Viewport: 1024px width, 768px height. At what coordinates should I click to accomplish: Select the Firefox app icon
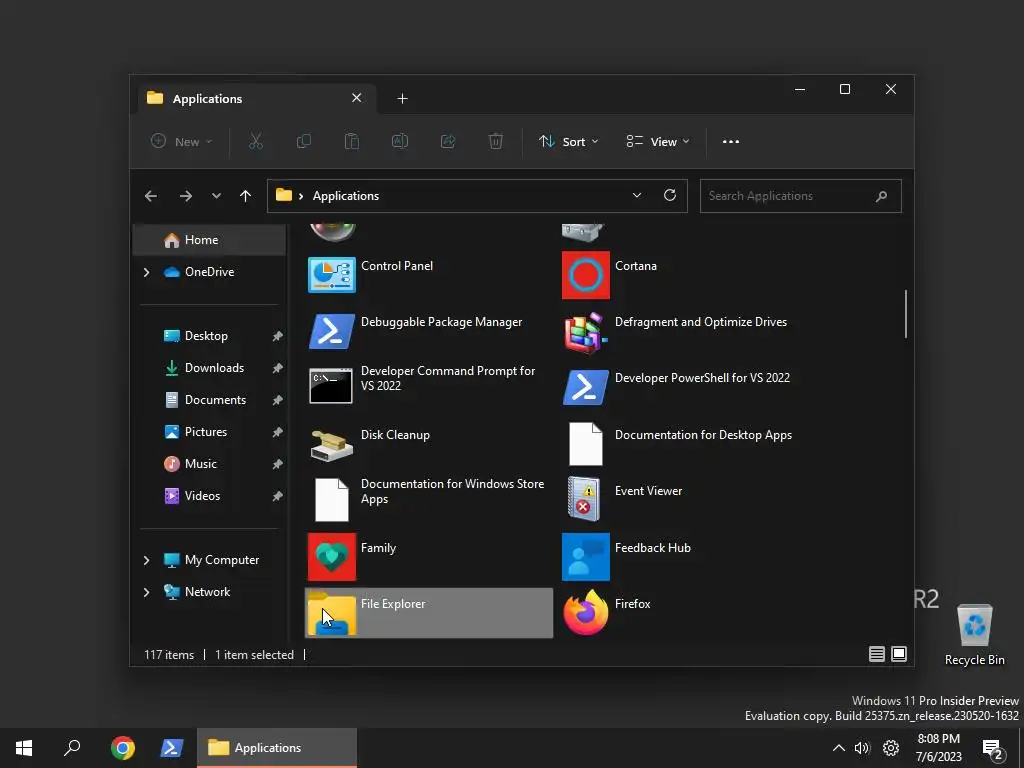586,613
